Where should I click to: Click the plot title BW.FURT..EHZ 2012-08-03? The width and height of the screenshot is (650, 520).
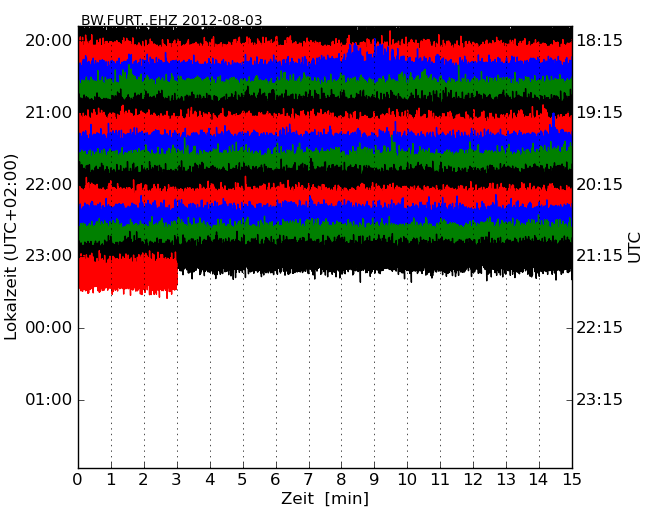[x=171, y=20]
